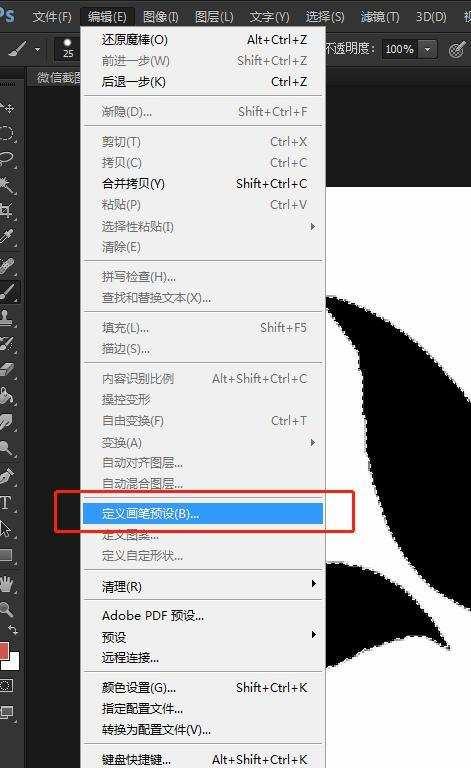Select the Crop tool
471x768 pixels.
6,211
